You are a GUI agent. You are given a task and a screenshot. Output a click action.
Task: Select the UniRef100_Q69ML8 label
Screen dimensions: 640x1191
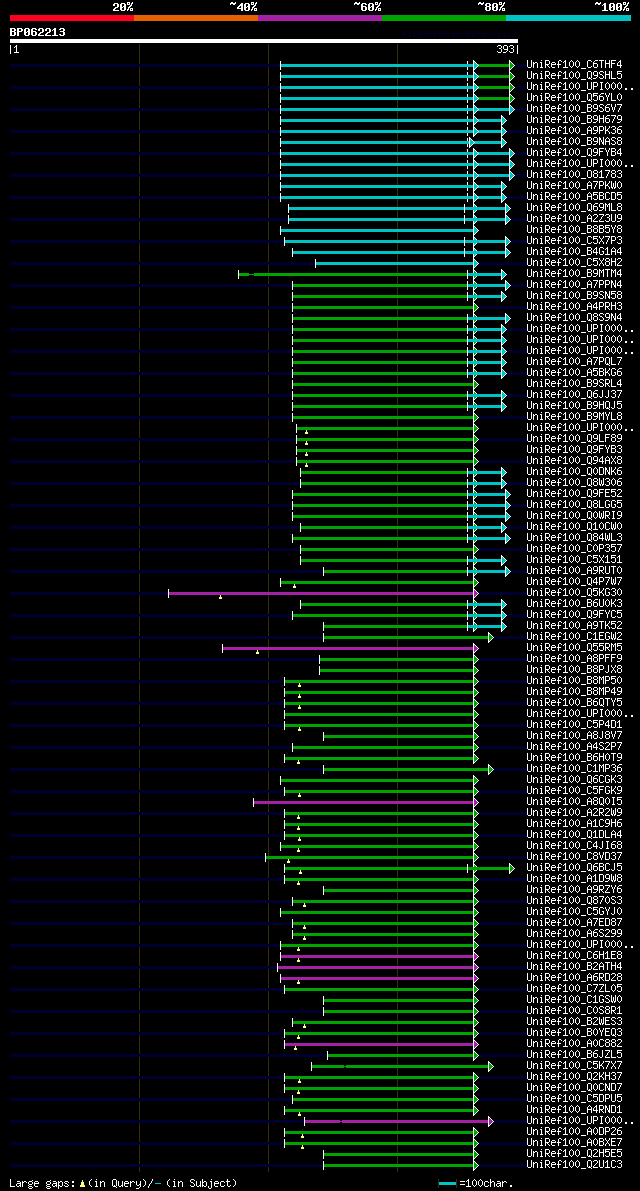coord(574,207)
